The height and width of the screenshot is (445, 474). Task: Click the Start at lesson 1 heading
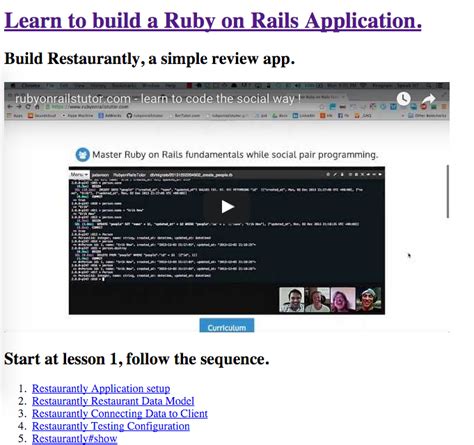tap(137, 359)
